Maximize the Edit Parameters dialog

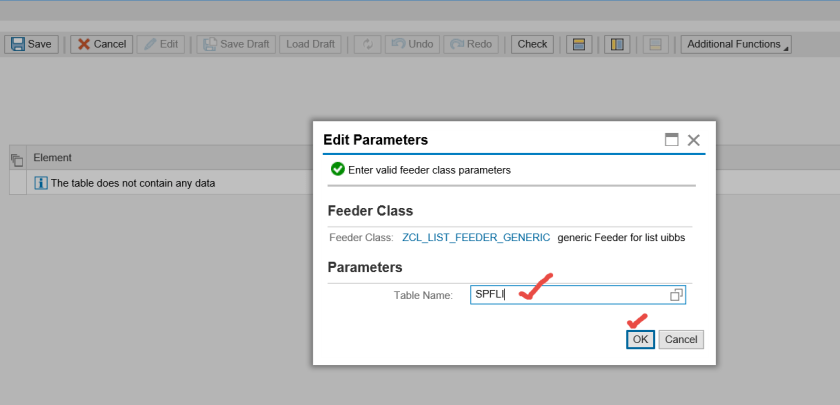[672, 140]
